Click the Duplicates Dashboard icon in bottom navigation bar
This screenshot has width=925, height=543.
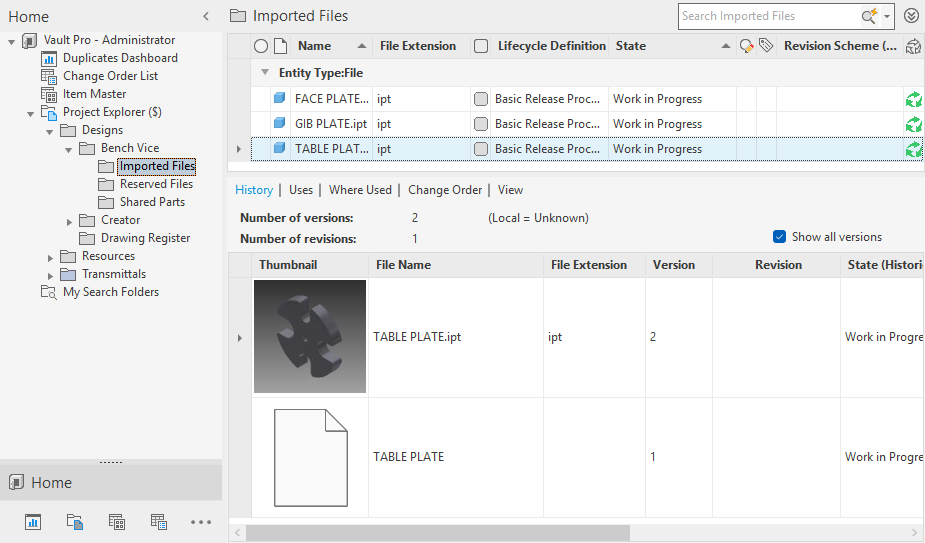[x=32, y=521]
